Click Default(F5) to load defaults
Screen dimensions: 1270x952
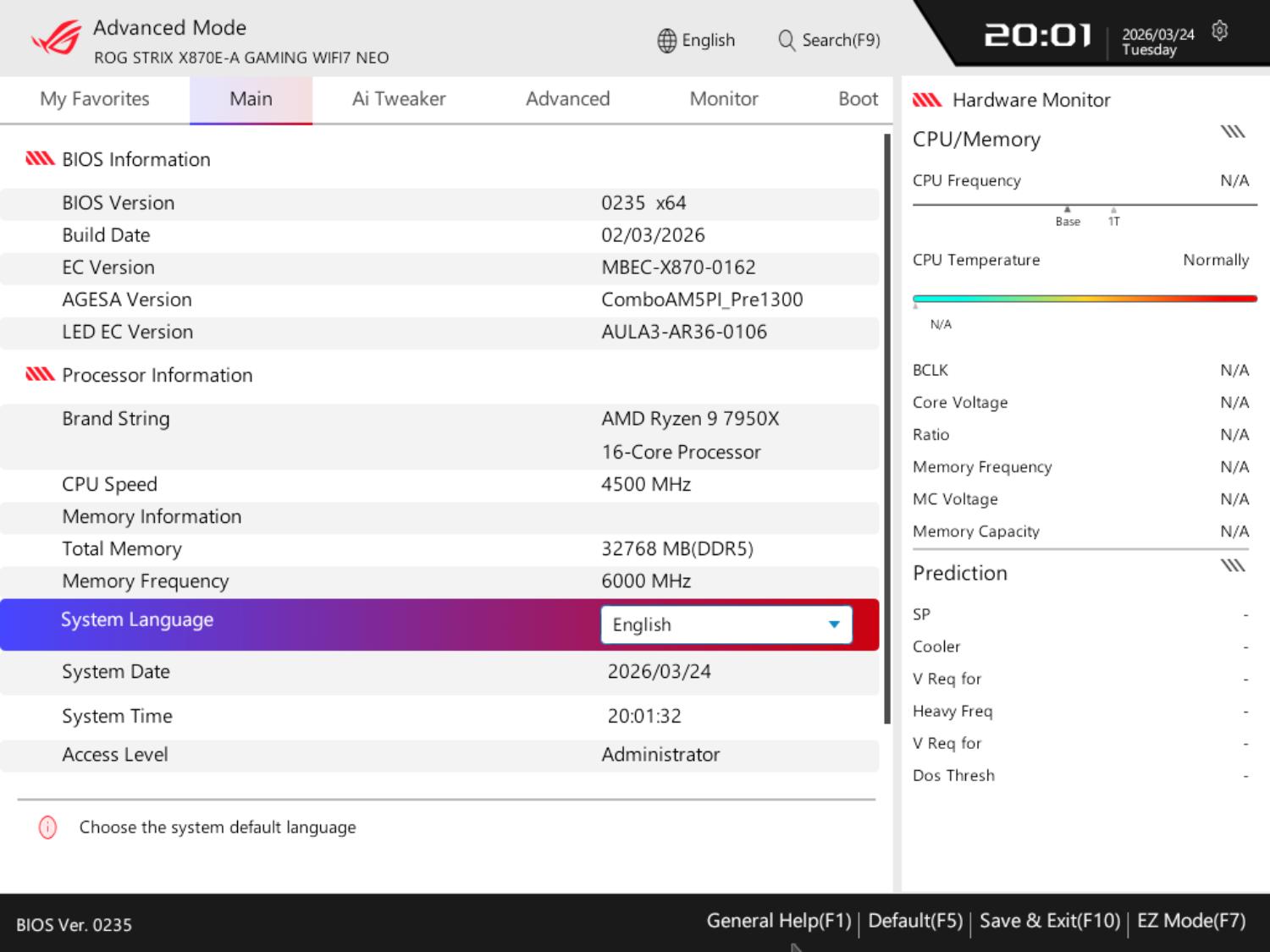click(x=915, y=921)
